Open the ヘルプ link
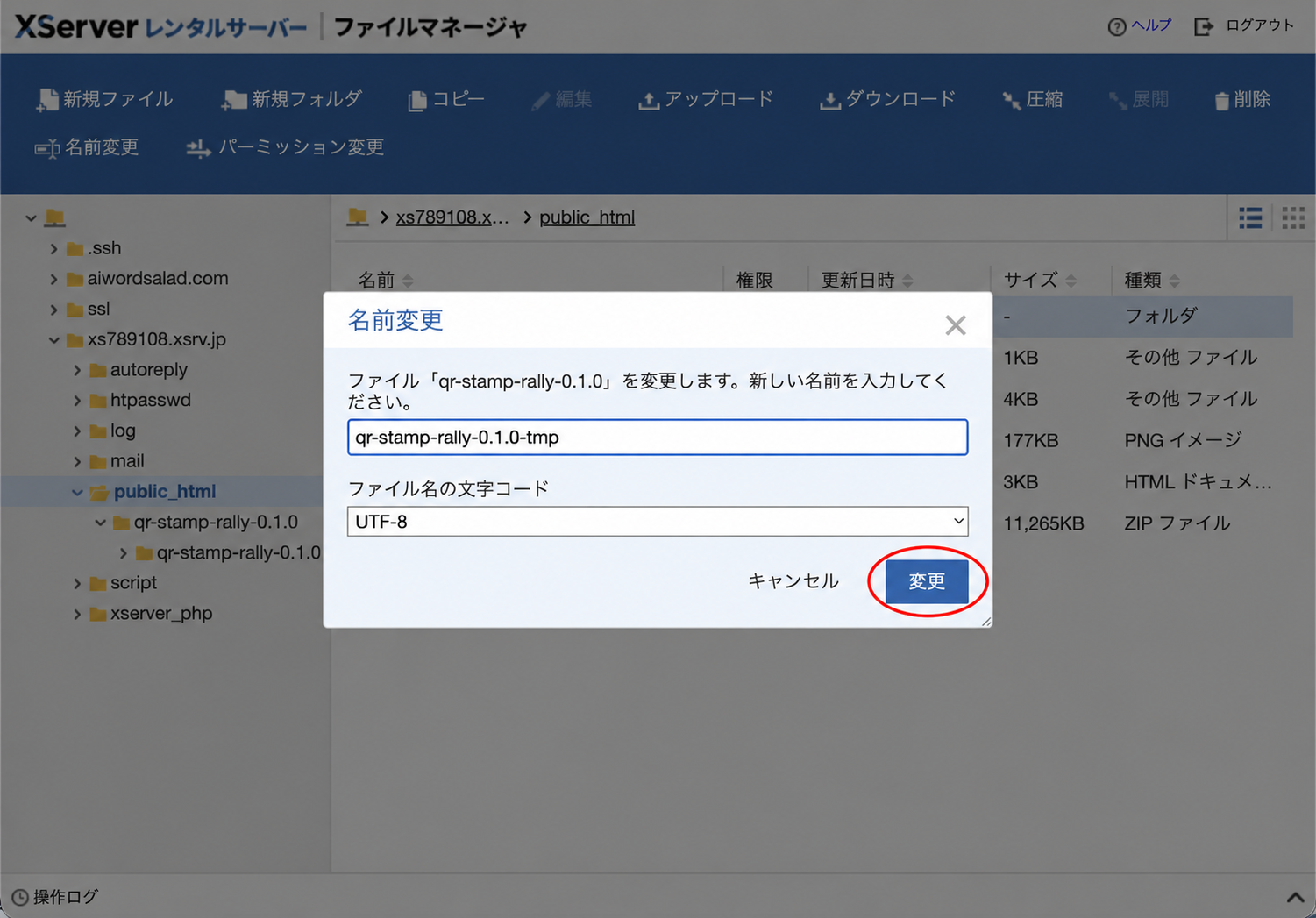Viewport: 1316px width, 918px height. click(1140, 25)
